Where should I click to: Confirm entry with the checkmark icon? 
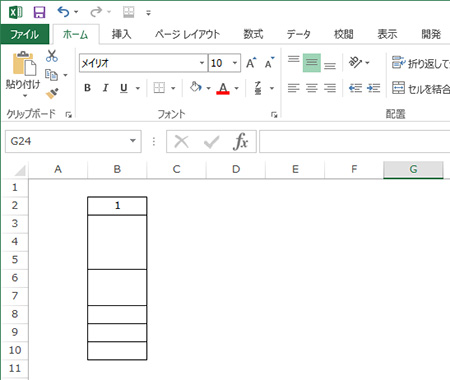coord(212,142)
